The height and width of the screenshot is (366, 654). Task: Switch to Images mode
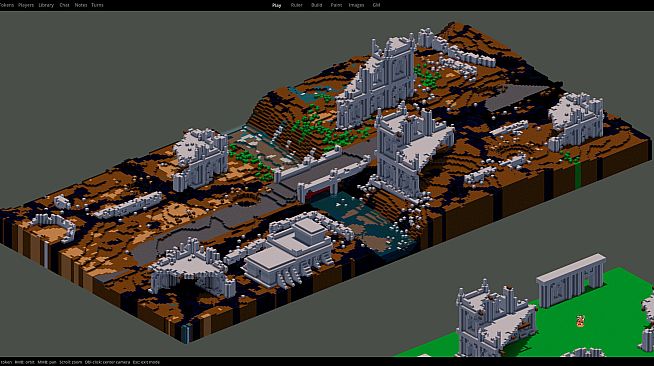click(356, 5)
